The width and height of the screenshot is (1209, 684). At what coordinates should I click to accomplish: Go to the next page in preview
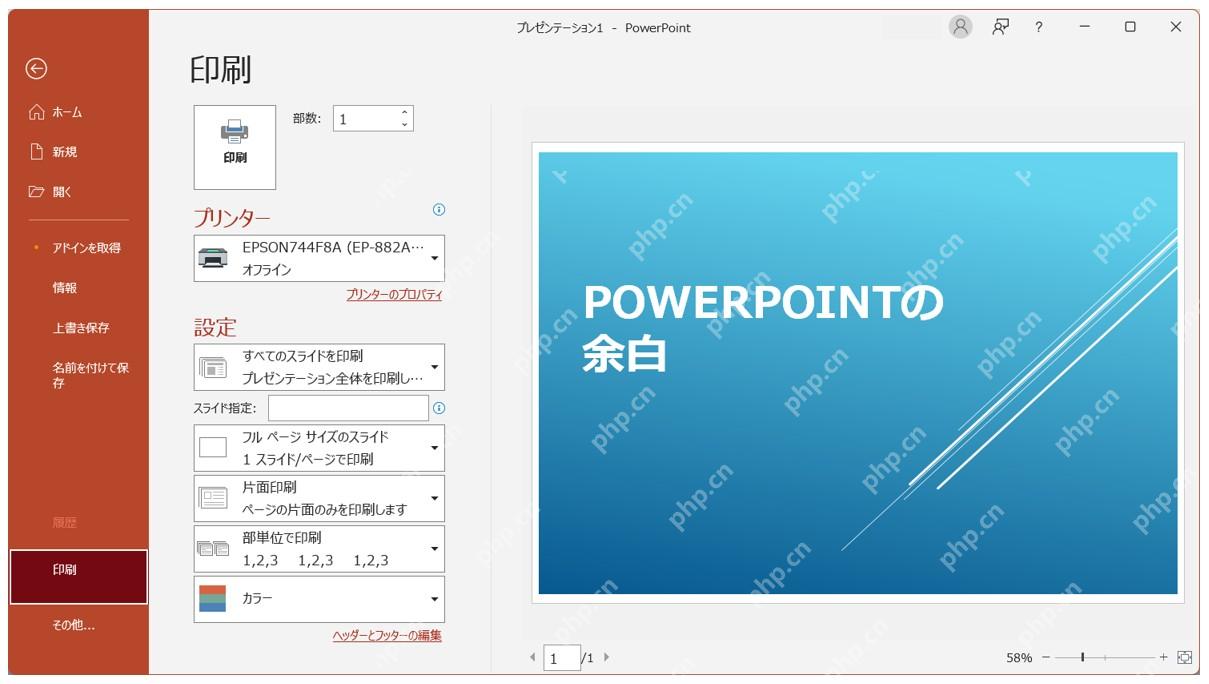point(606,658)
